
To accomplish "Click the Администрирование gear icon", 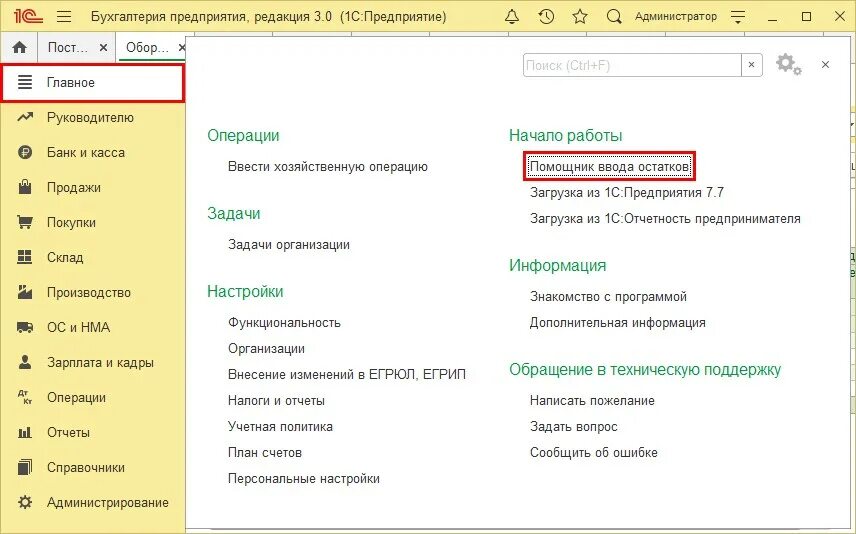I will pyautogui.click(x=25, y=502).
